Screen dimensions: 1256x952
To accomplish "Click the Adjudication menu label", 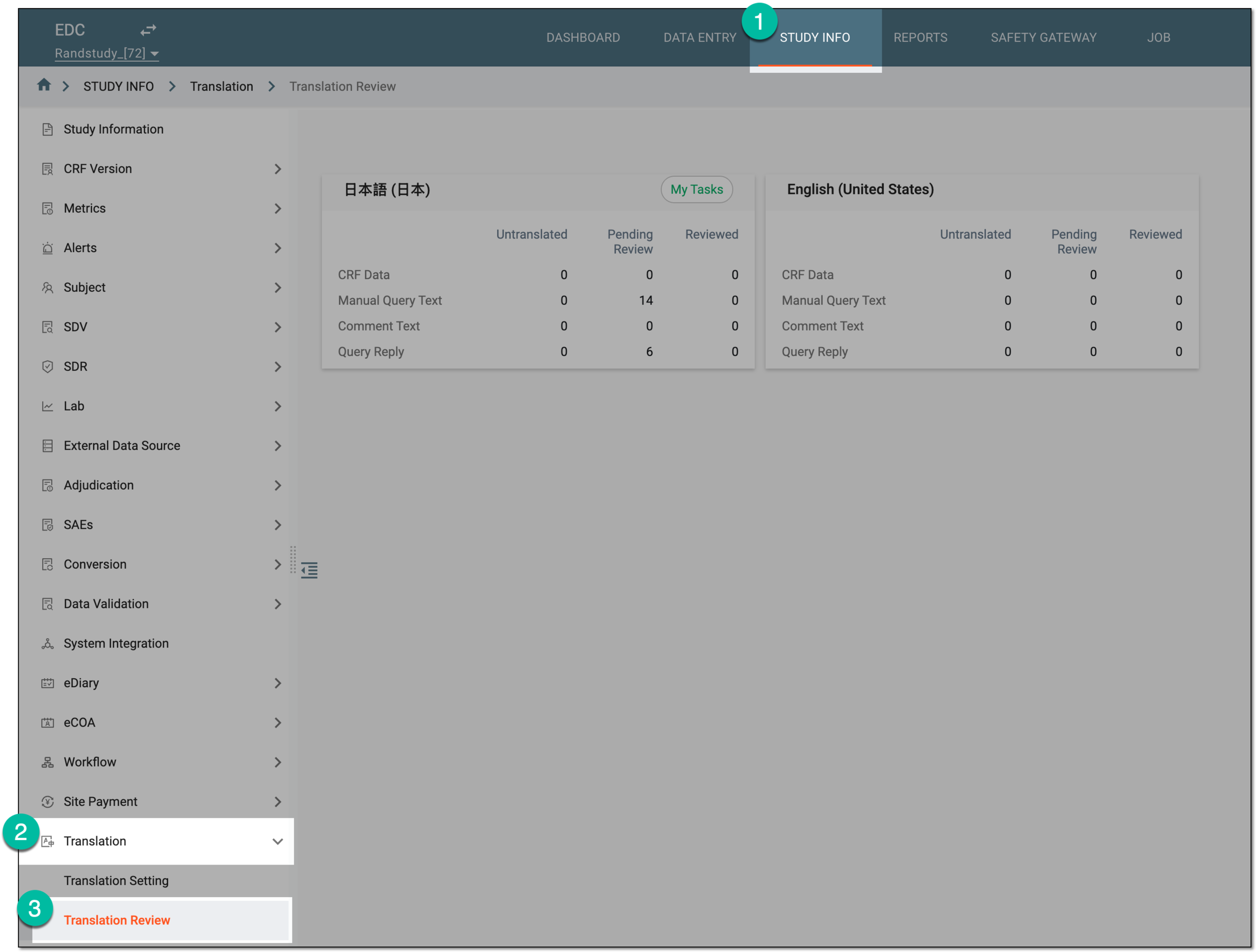I will [99, 485].
